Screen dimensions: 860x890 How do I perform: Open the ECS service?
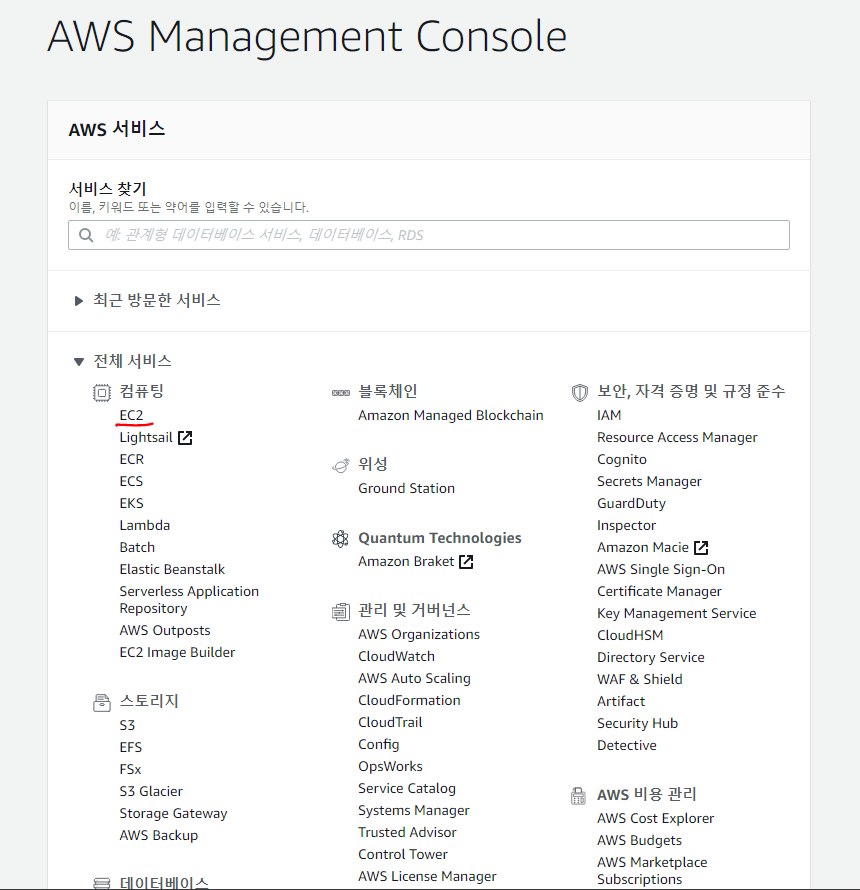131,481
